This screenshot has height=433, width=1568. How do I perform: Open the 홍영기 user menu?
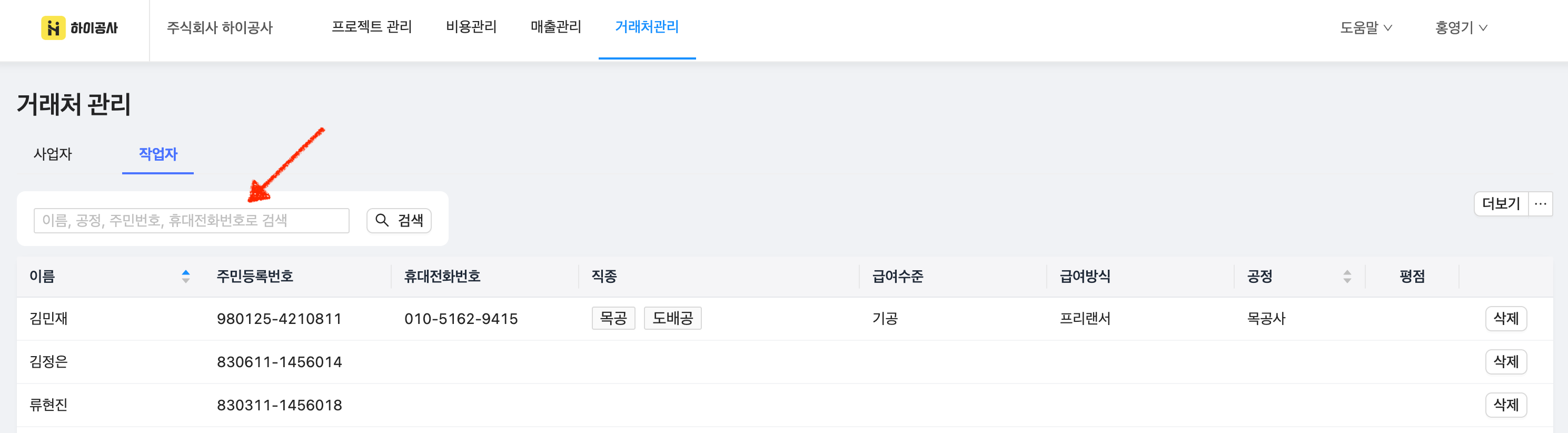[1460, 27]
